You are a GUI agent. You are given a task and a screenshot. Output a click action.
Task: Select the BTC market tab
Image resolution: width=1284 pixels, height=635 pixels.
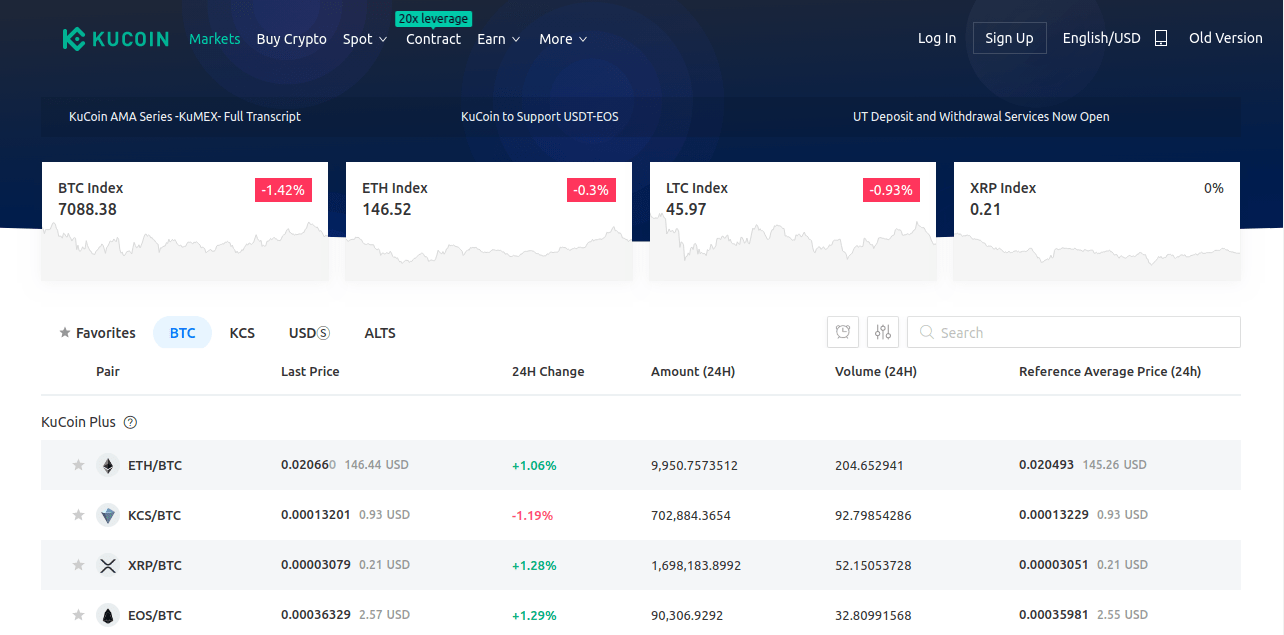click(182, 333)
